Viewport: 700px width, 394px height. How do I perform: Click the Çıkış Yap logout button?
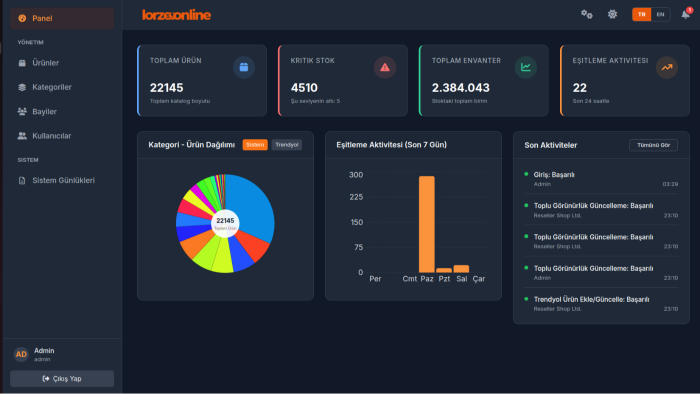[x=62, y=378]
